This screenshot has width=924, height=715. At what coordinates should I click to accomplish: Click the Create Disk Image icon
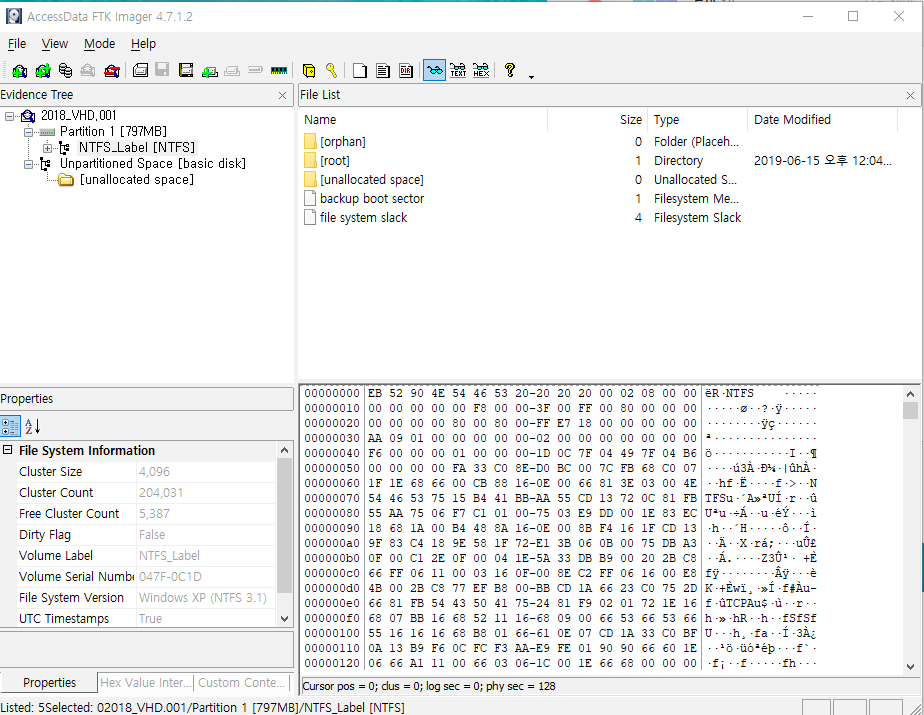(x=140, y=71)
